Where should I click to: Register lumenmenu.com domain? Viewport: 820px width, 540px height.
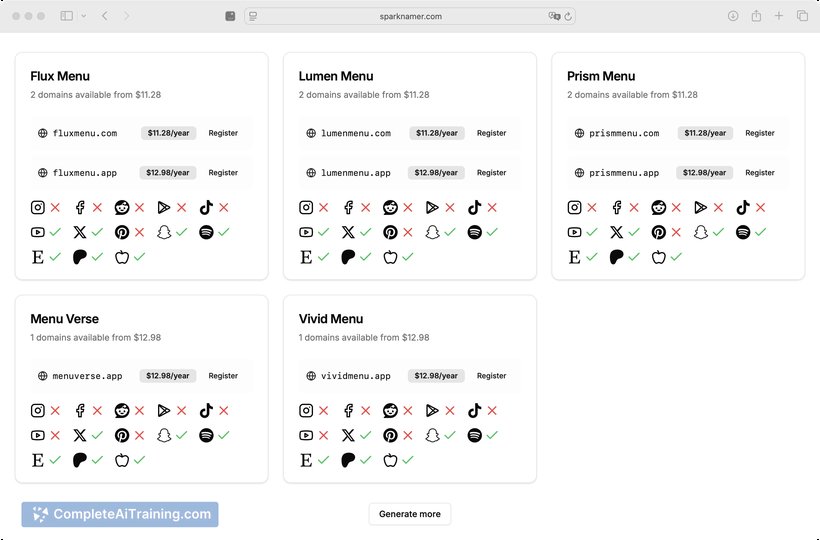492,133
